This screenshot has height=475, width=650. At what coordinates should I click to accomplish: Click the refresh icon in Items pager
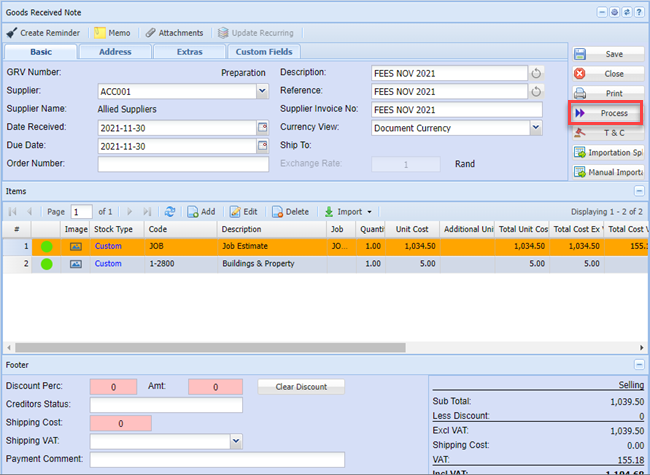click(170, 211)
